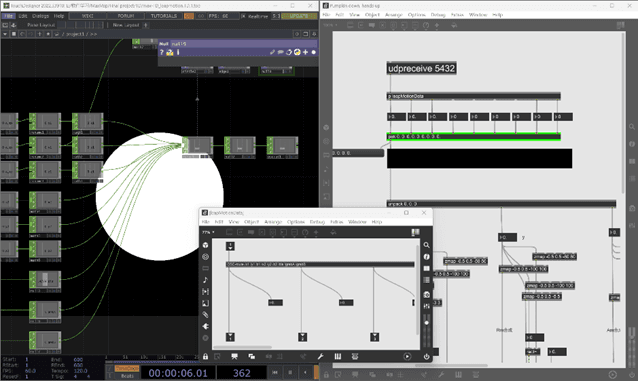Click the inlet object in leapMotionData patcher
This screenshot has width=638, height=381.
(x=230, y=246)
